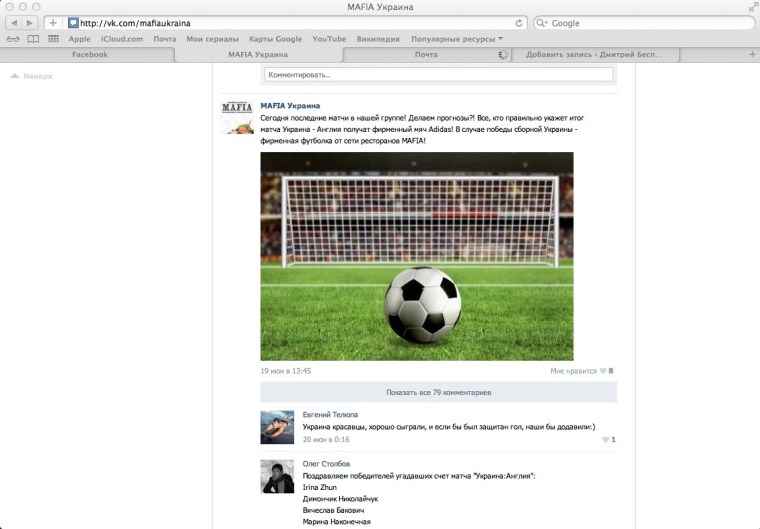Image resolution: width=760 pixels, height=529 pixels.
Task: Go forward with the Safari forward arrow
Action: click(30, 23)
